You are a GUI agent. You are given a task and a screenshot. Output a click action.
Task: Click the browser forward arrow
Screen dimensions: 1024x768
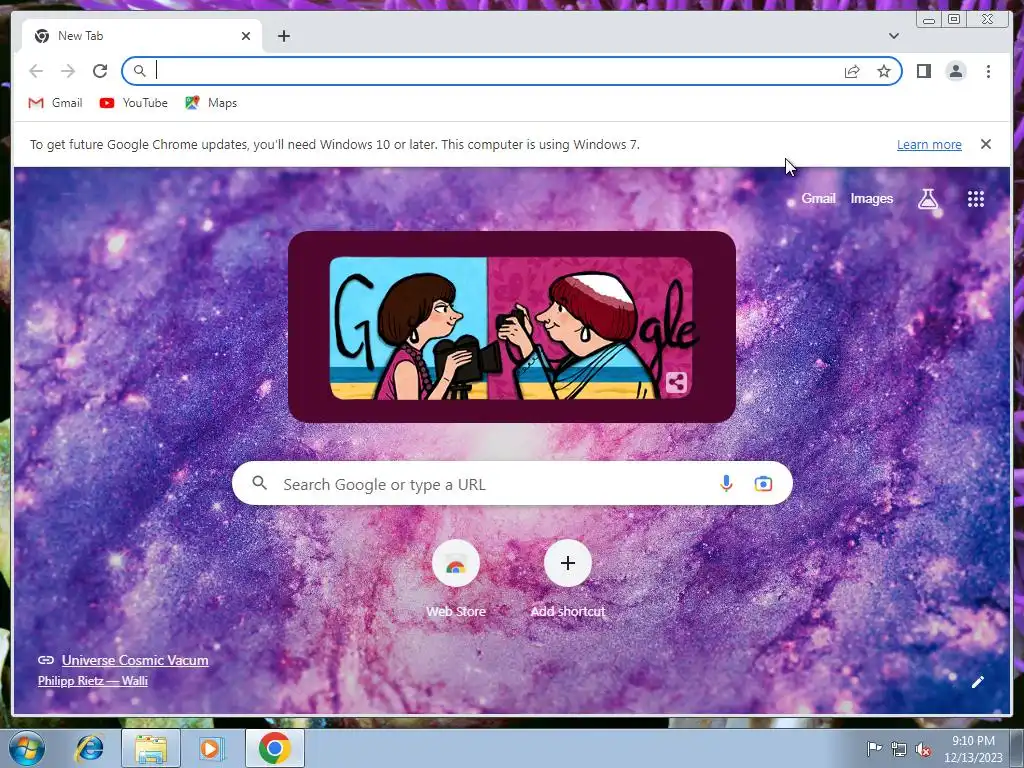click(x=68, y=71)
